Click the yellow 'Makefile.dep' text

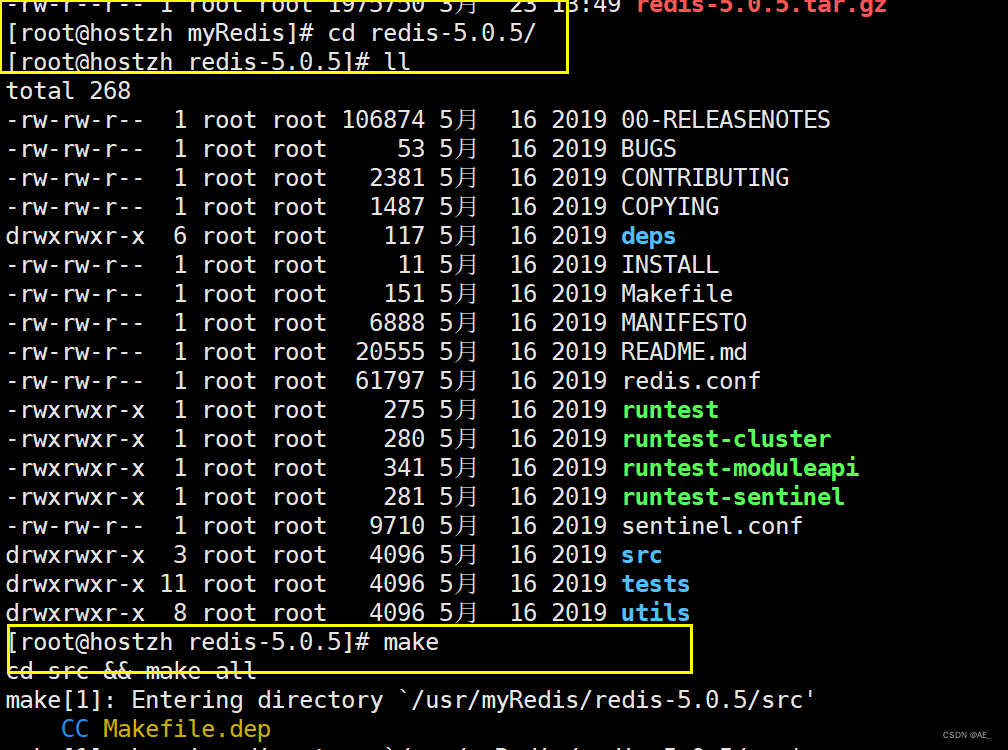[x=187, y=730]
